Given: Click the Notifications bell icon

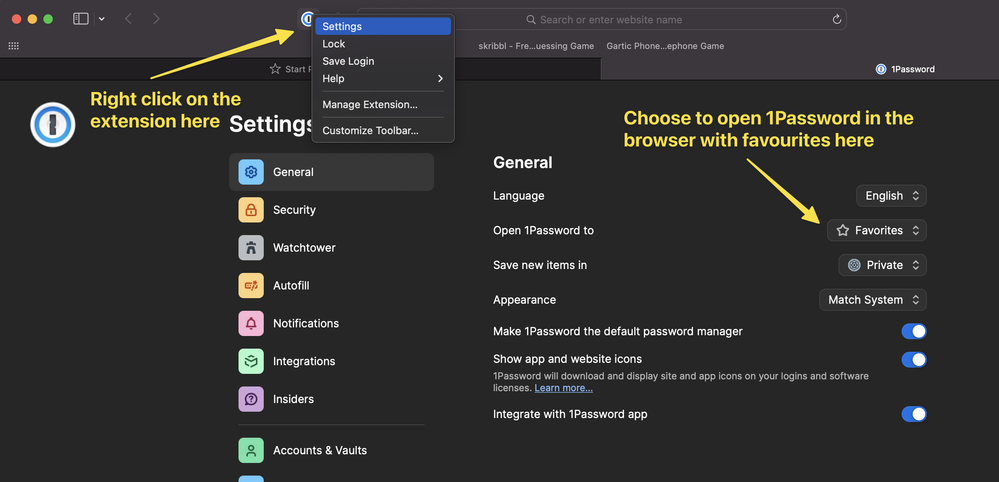Looking at the screenshot, I should (x=251, y=324).
